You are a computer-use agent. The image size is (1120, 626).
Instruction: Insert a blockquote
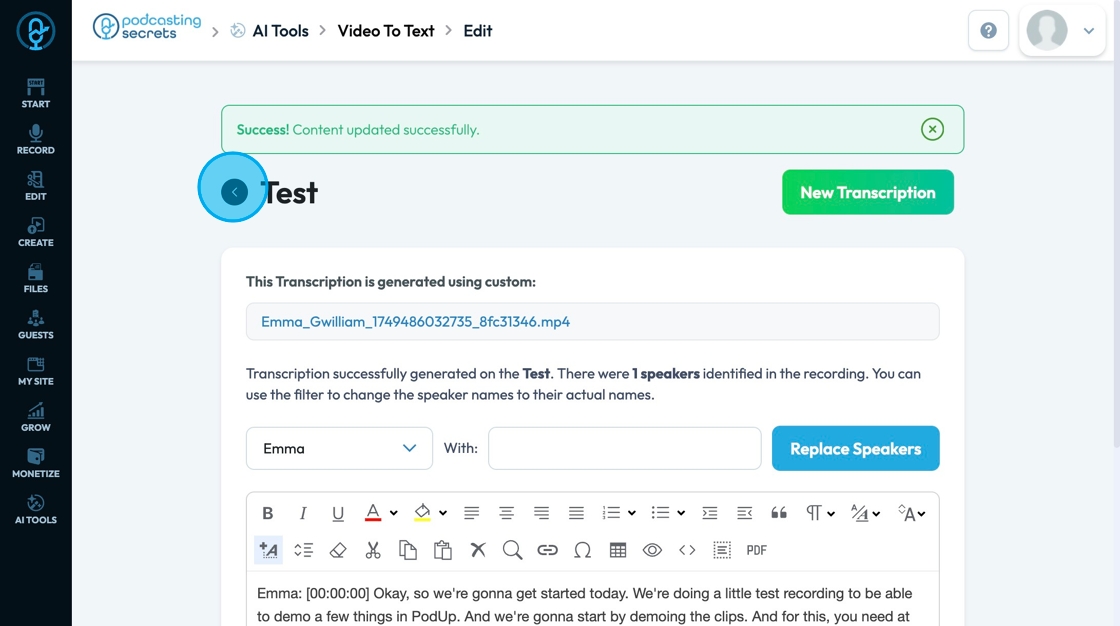(x=779, y=513)
